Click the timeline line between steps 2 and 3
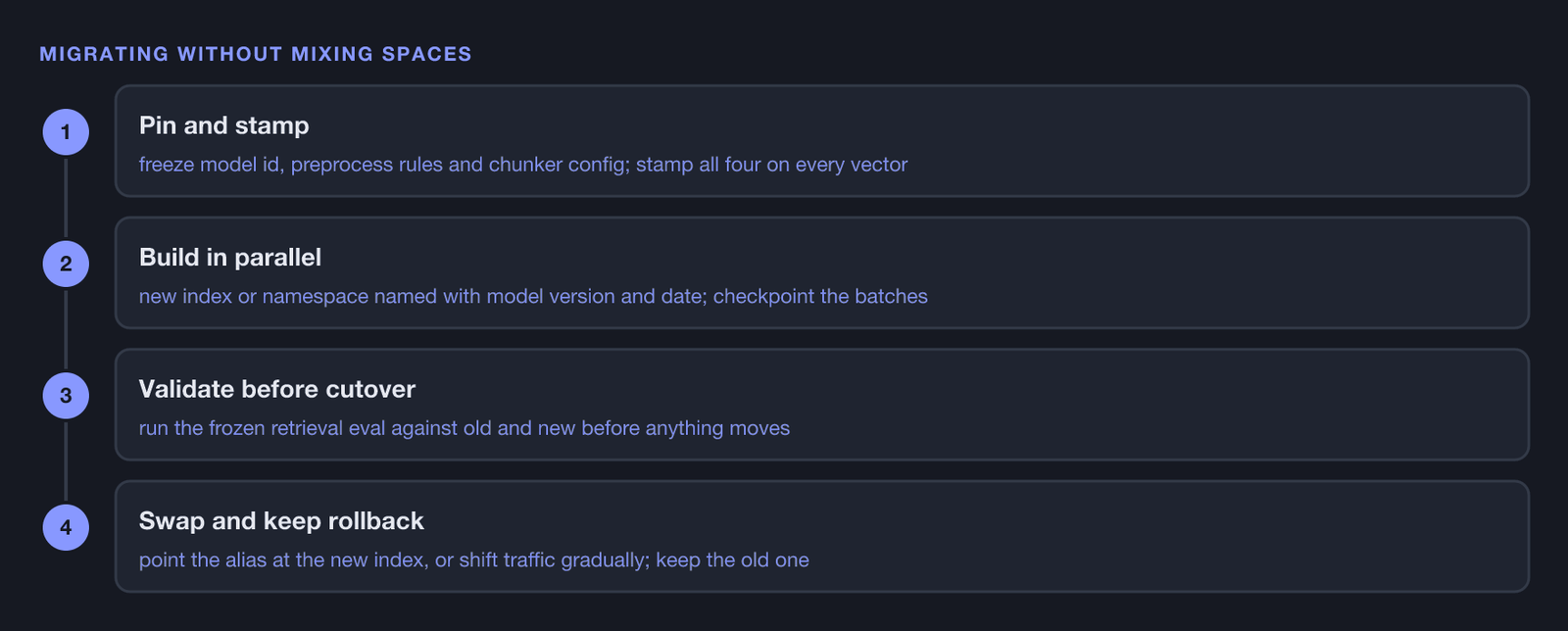 point(66,329)
